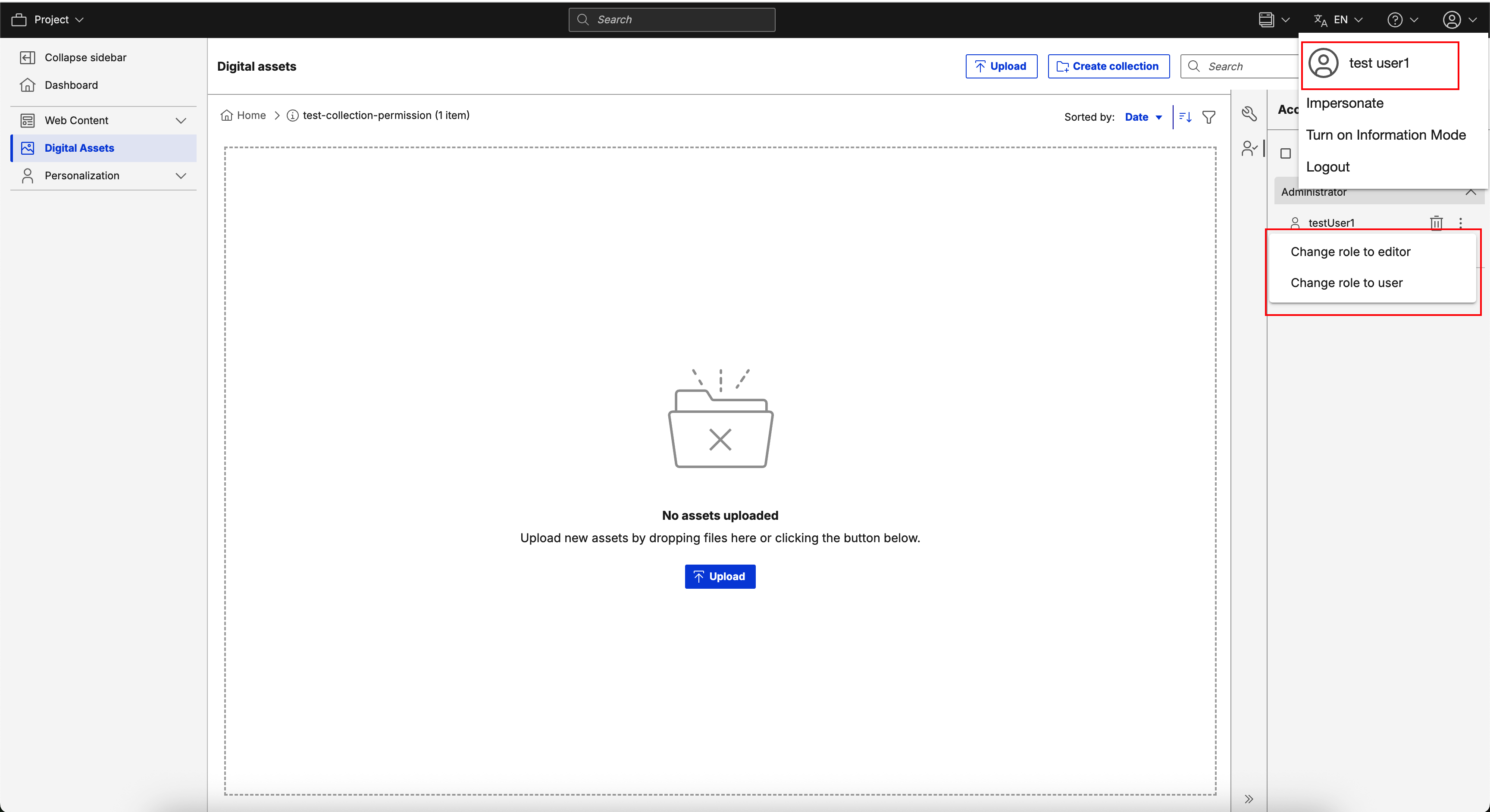Tick the select-all checkbox in Access panel

(x=1285, y=153)
